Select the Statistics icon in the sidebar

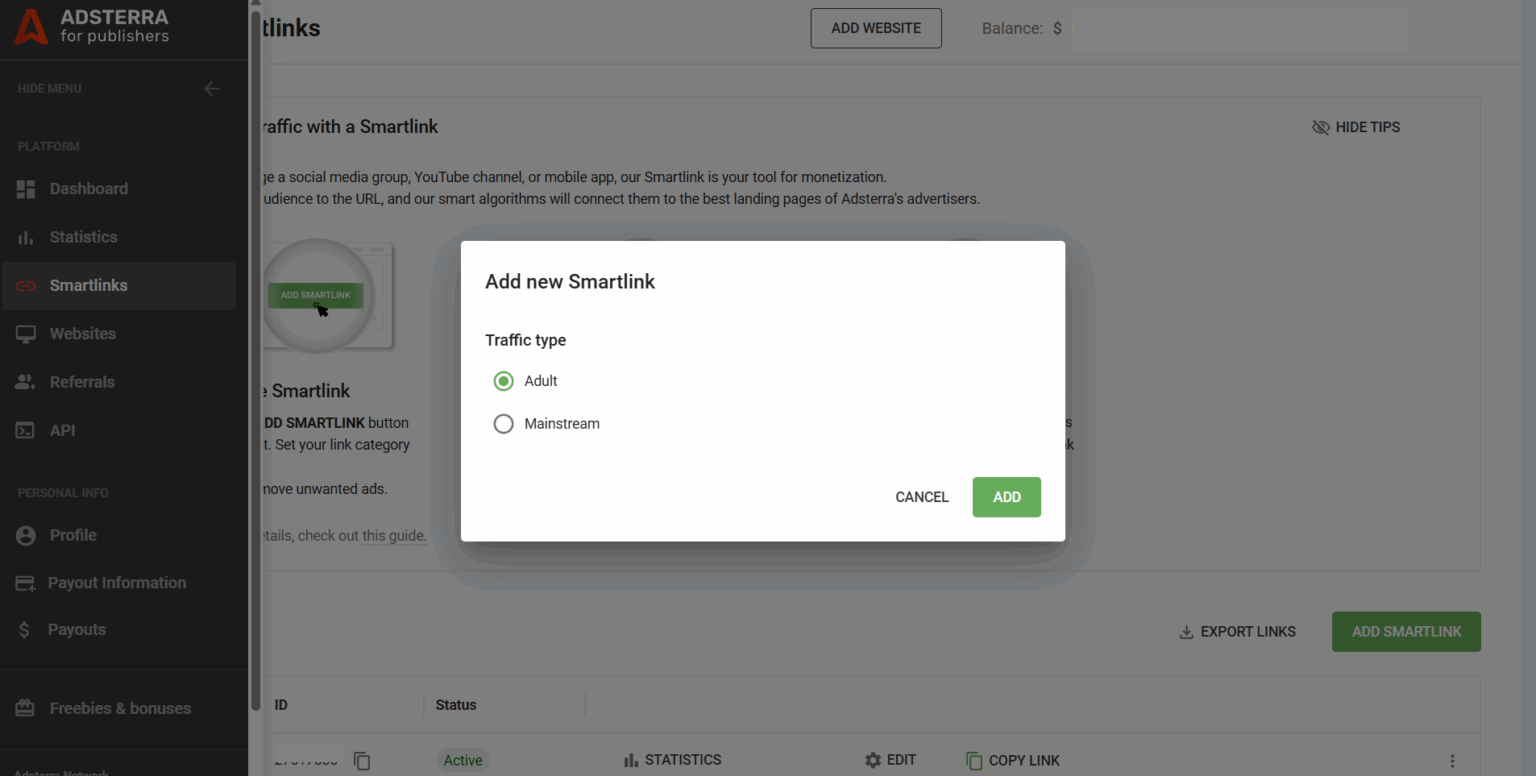(26, 237)
